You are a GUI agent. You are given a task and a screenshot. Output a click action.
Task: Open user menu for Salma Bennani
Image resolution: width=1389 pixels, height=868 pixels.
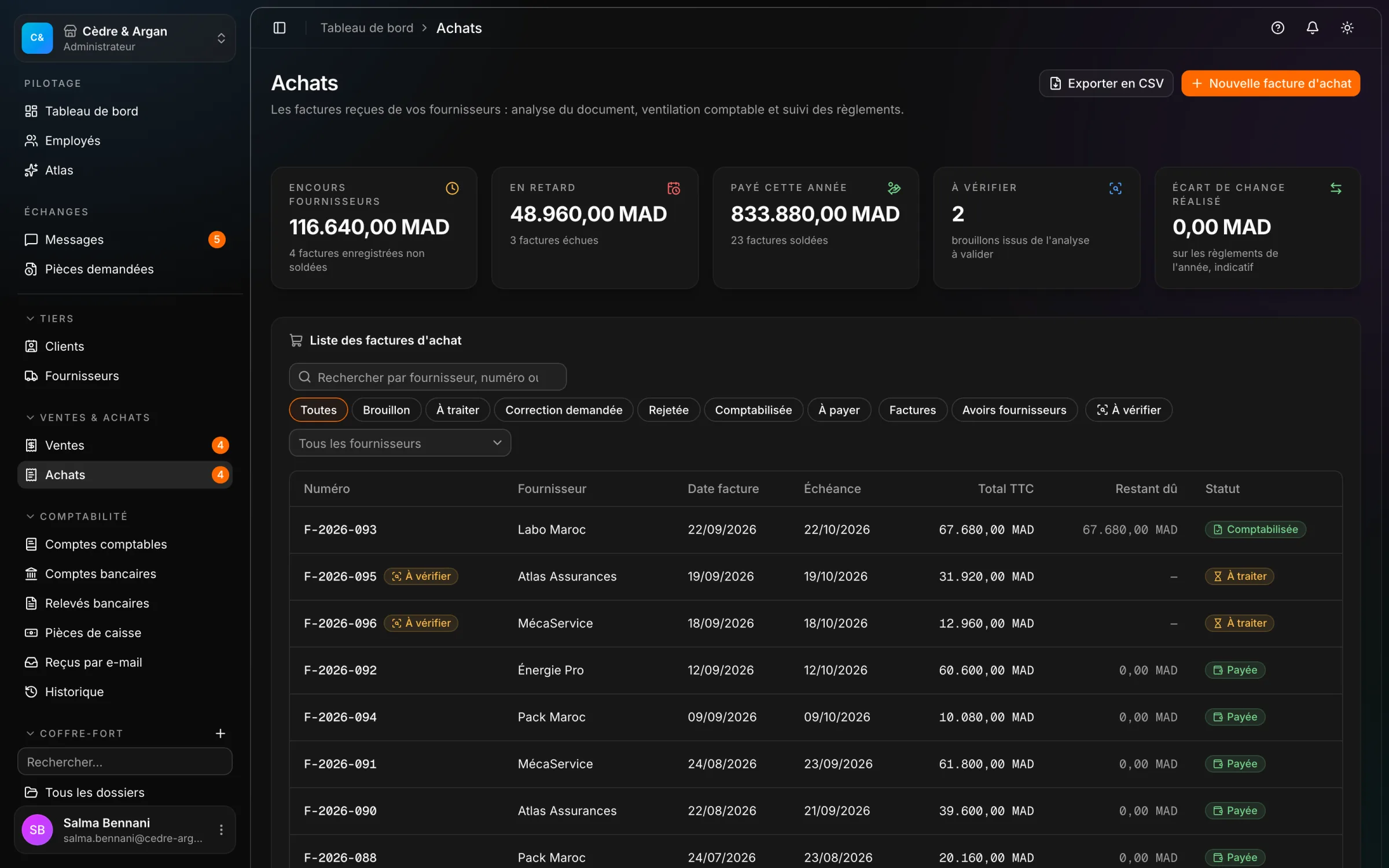pyautogui.click(x=221, y=830)
